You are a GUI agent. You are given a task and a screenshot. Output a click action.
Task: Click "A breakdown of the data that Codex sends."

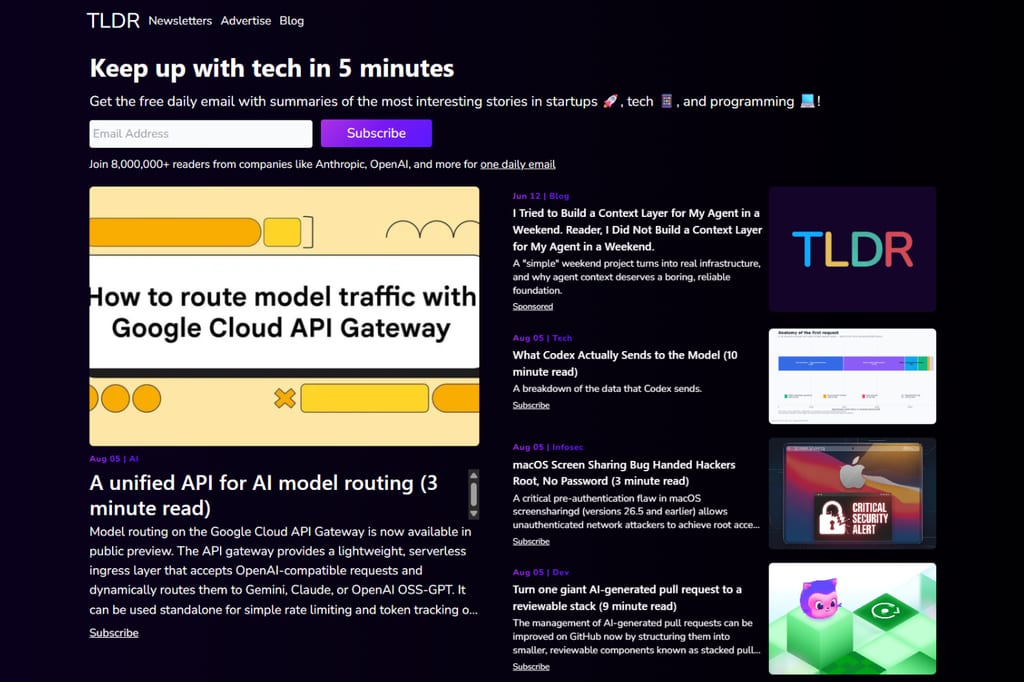pos(607,389)
